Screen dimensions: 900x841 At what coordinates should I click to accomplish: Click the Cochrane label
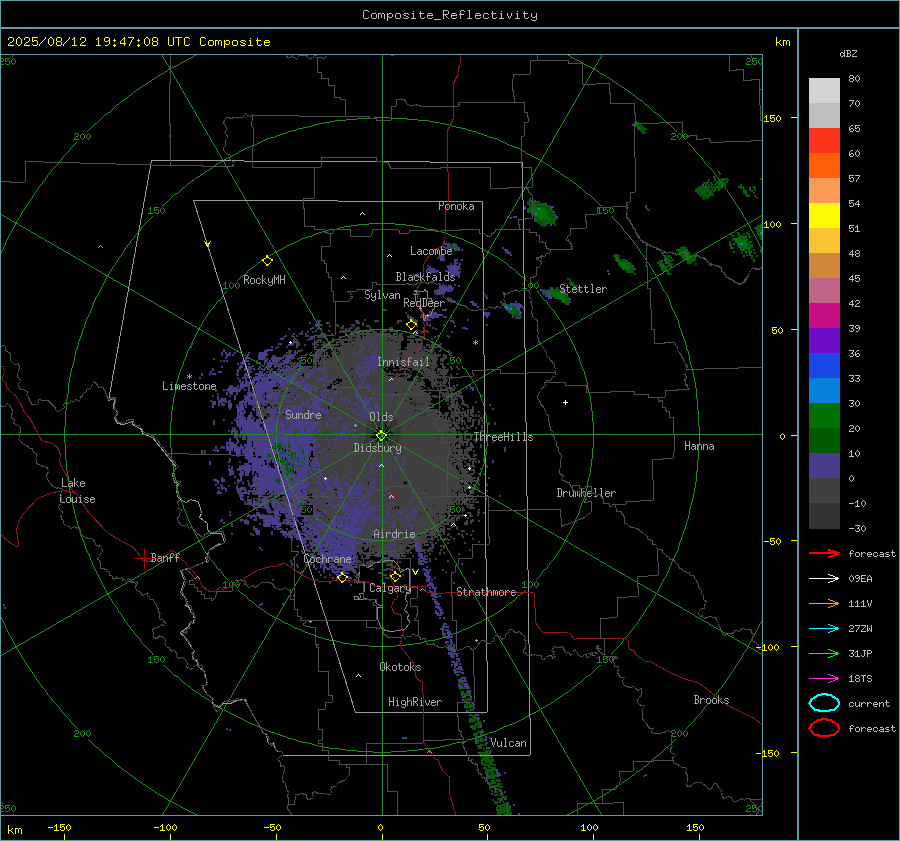[x=327, y=559]
